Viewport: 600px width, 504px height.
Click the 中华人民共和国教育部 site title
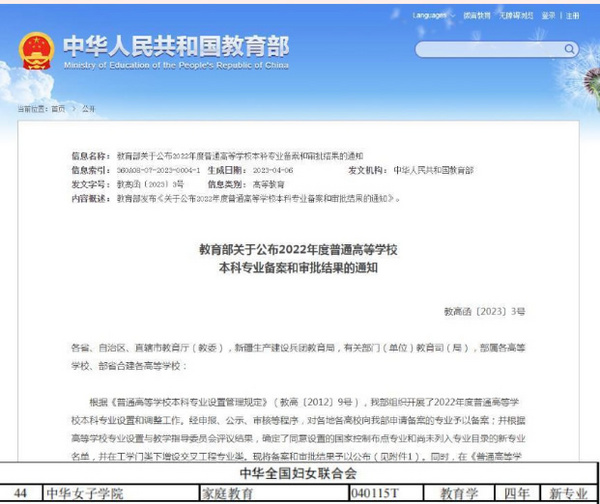[x=176, y=46]
